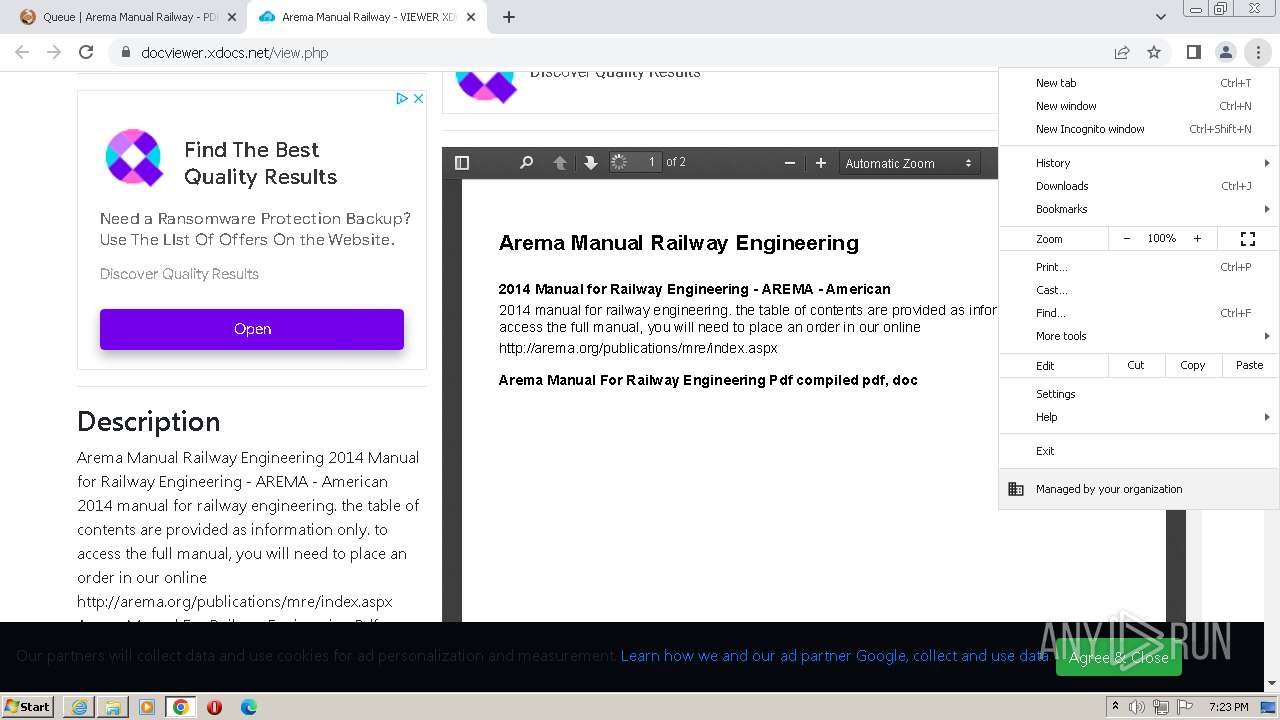Screen dimensions: 1280x720
Task: Click the Chrome taskbar icon
Action: coord(181,707)
